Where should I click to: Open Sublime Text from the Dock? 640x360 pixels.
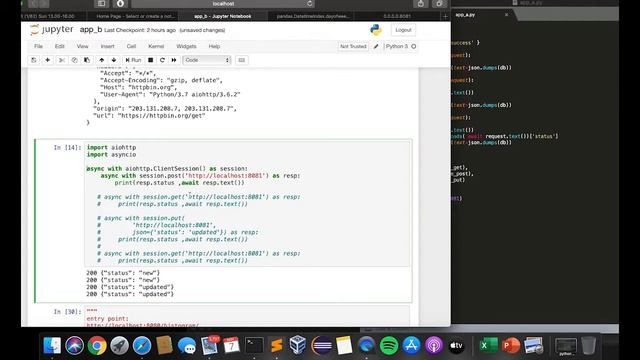[277, 346]
